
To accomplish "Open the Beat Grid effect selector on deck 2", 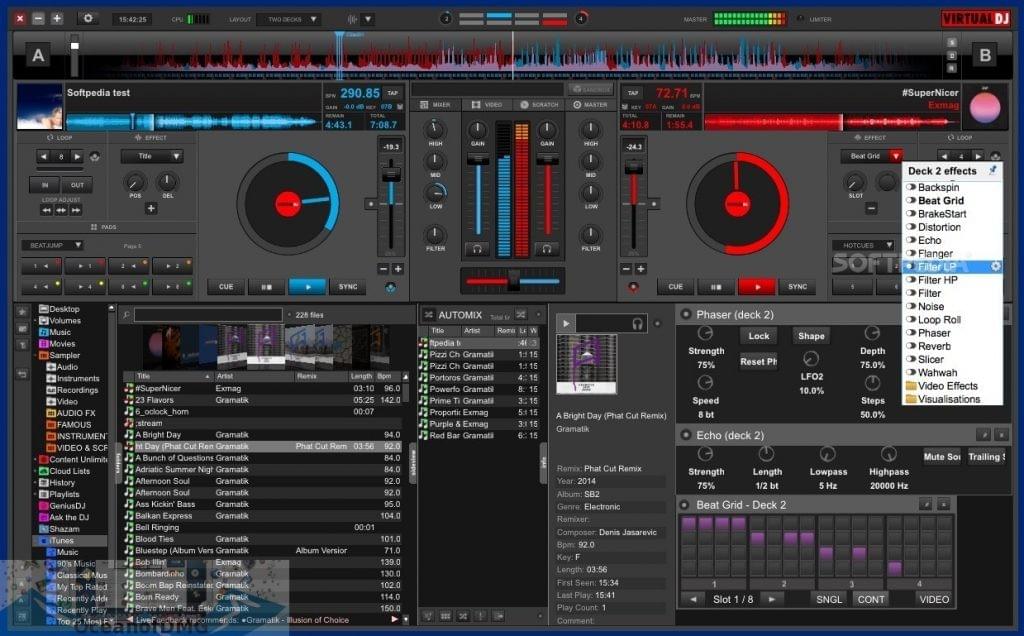I will [867, 156].
